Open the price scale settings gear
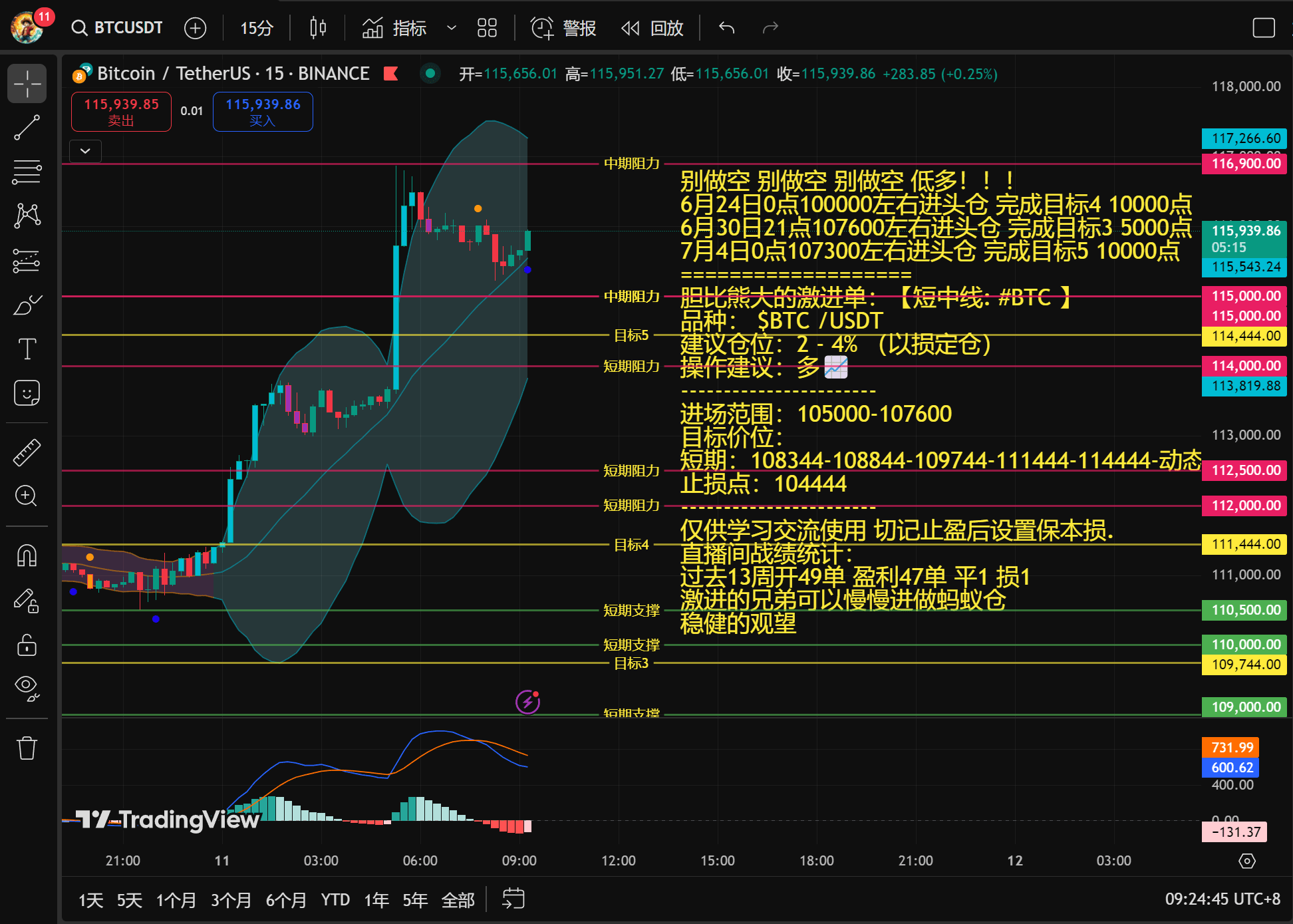Viewport: 1293px width, 924px height. tap(1247, 861)
